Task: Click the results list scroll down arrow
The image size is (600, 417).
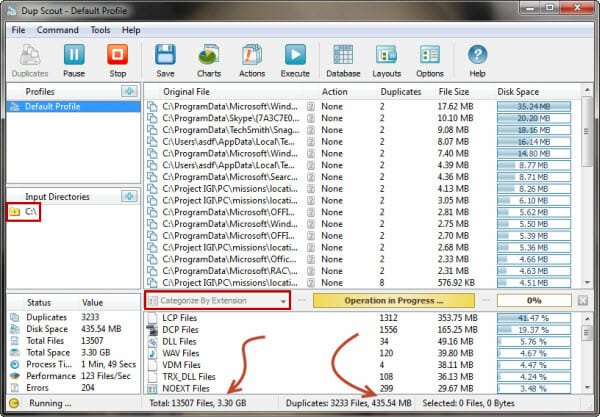Action: pos(587,283)
